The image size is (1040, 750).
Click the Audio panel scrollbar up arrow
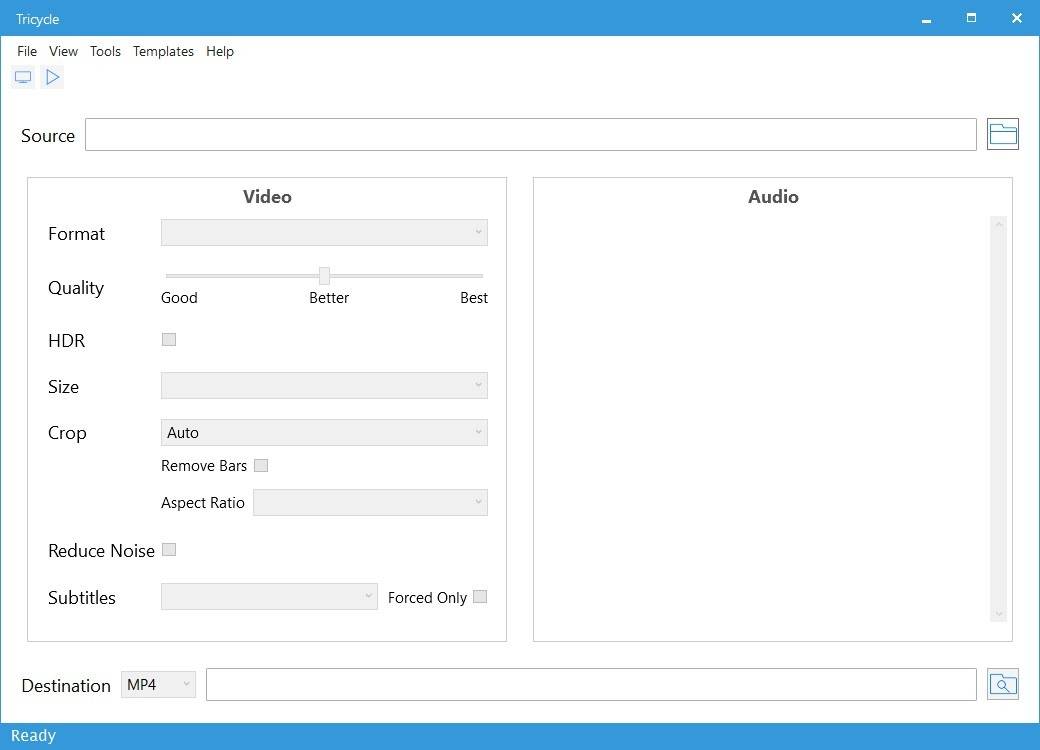pos(999,224)
